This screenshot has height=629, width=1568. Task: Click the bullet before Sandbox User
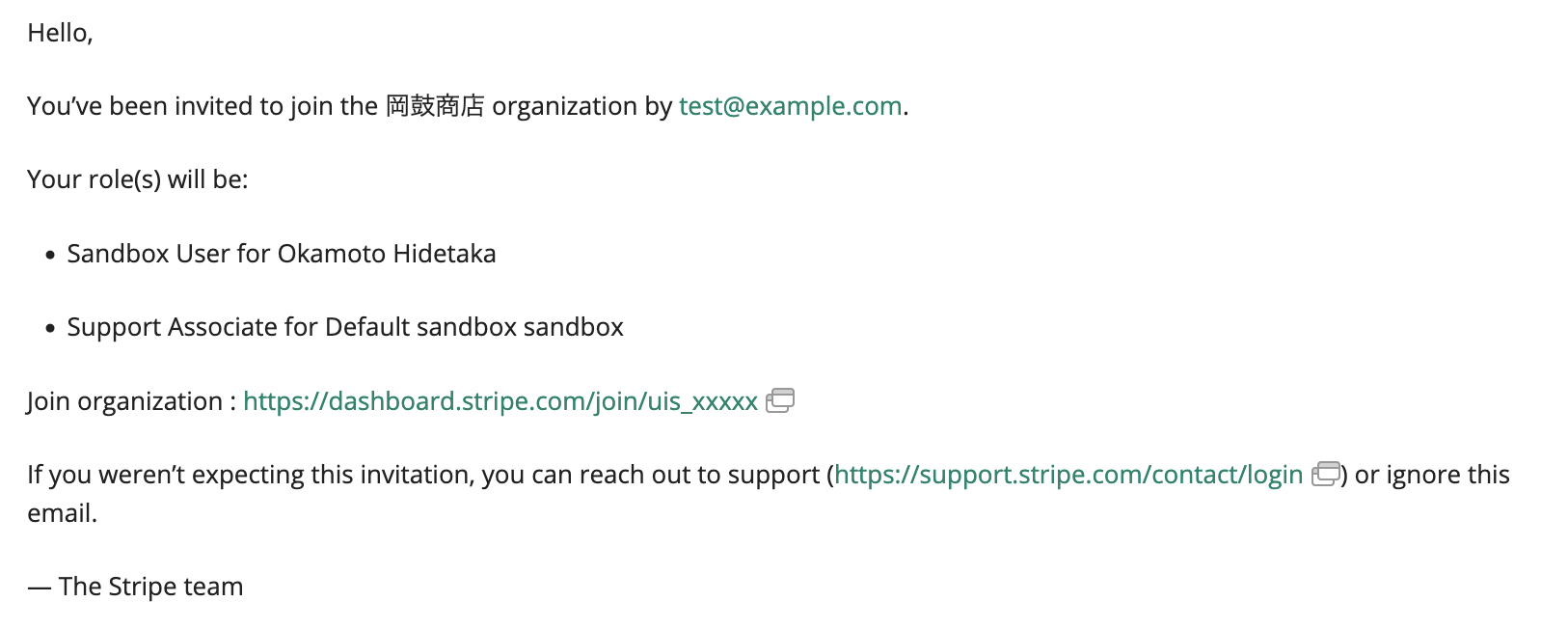(50, 256)
